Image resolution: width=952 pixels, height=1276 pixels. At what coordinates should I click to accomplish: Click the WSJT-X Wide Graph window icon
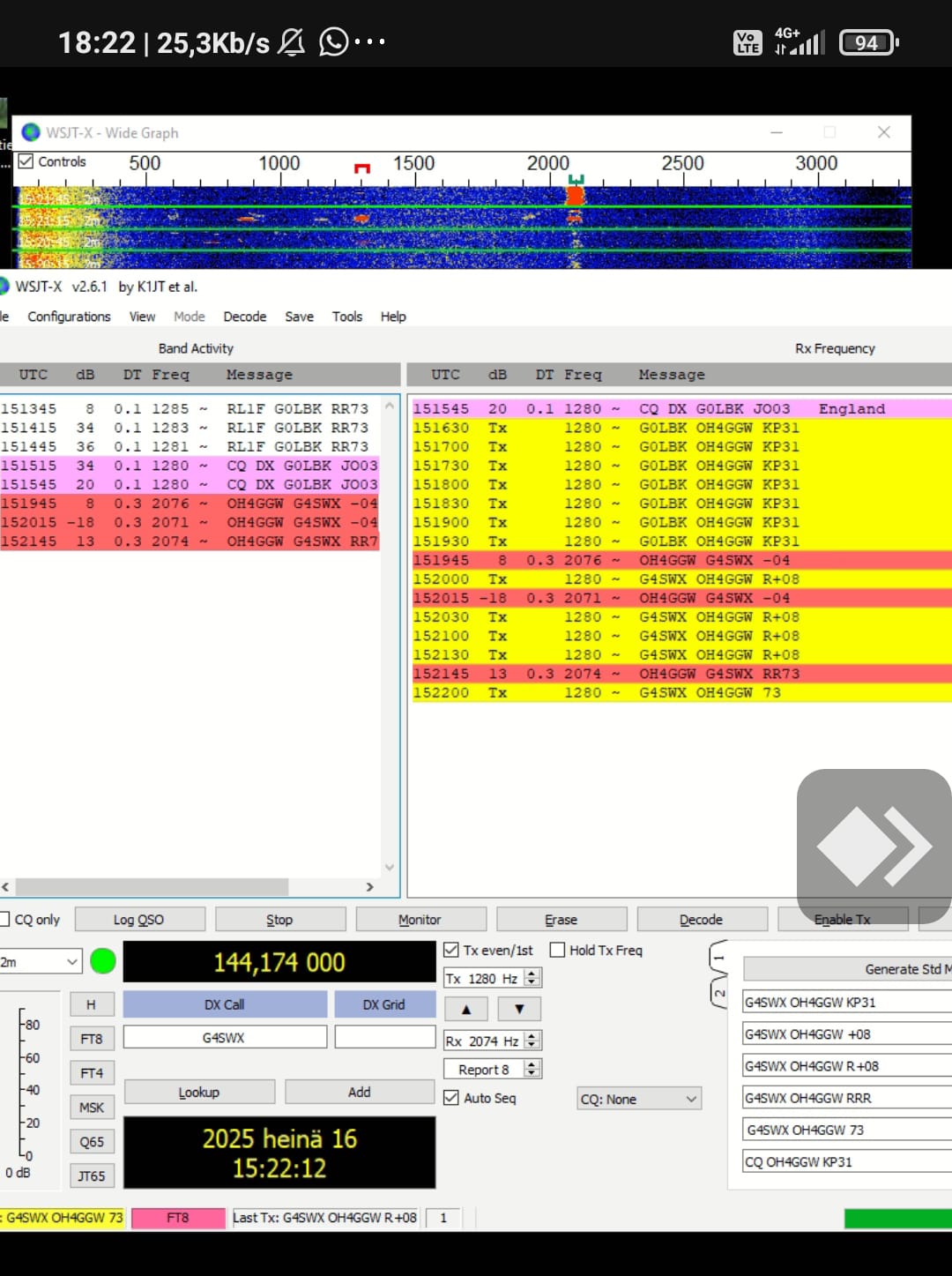pyautogui.click(x=31, y=132)
